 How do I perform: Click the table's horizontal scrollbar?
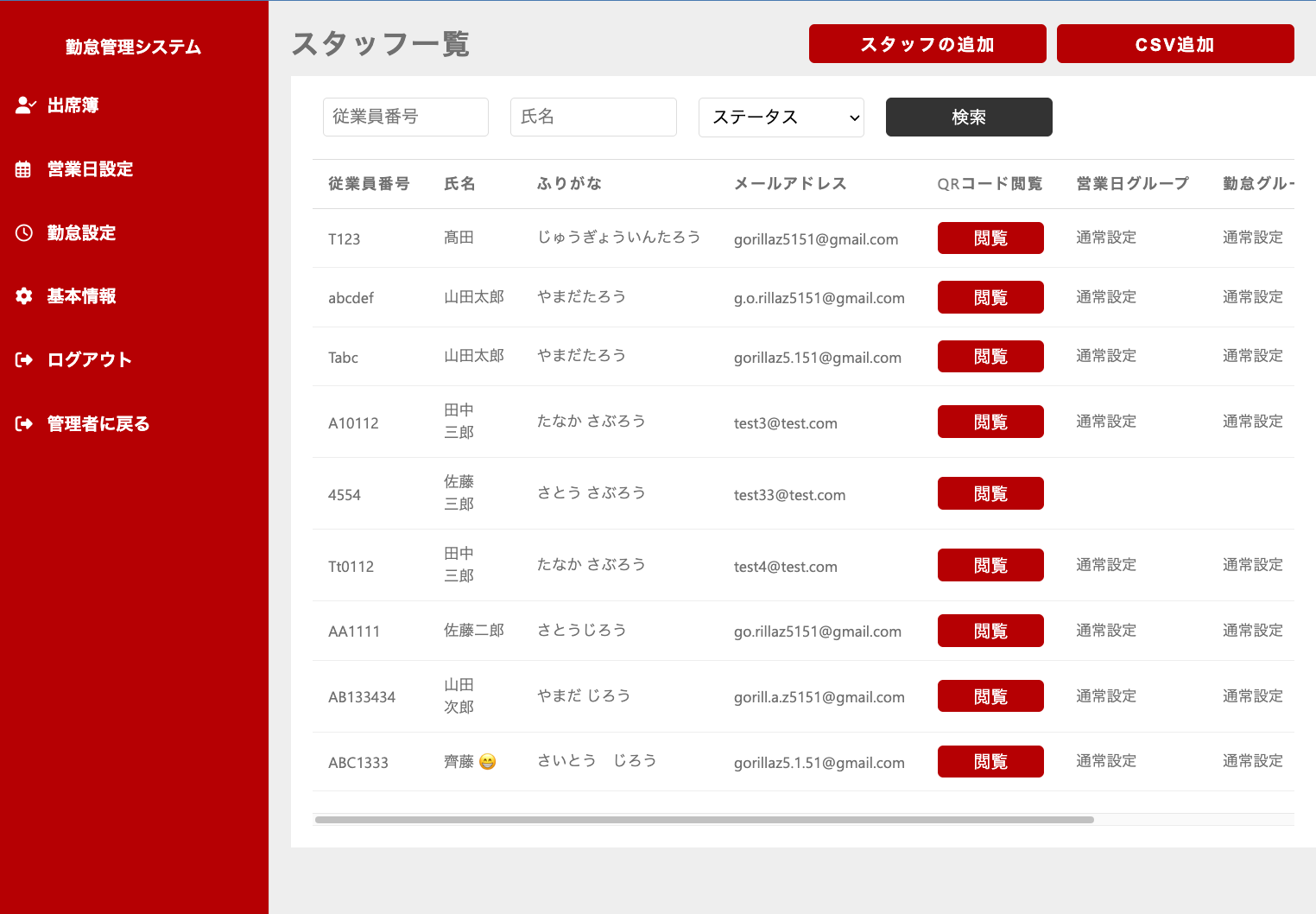(x=704, y=820)
